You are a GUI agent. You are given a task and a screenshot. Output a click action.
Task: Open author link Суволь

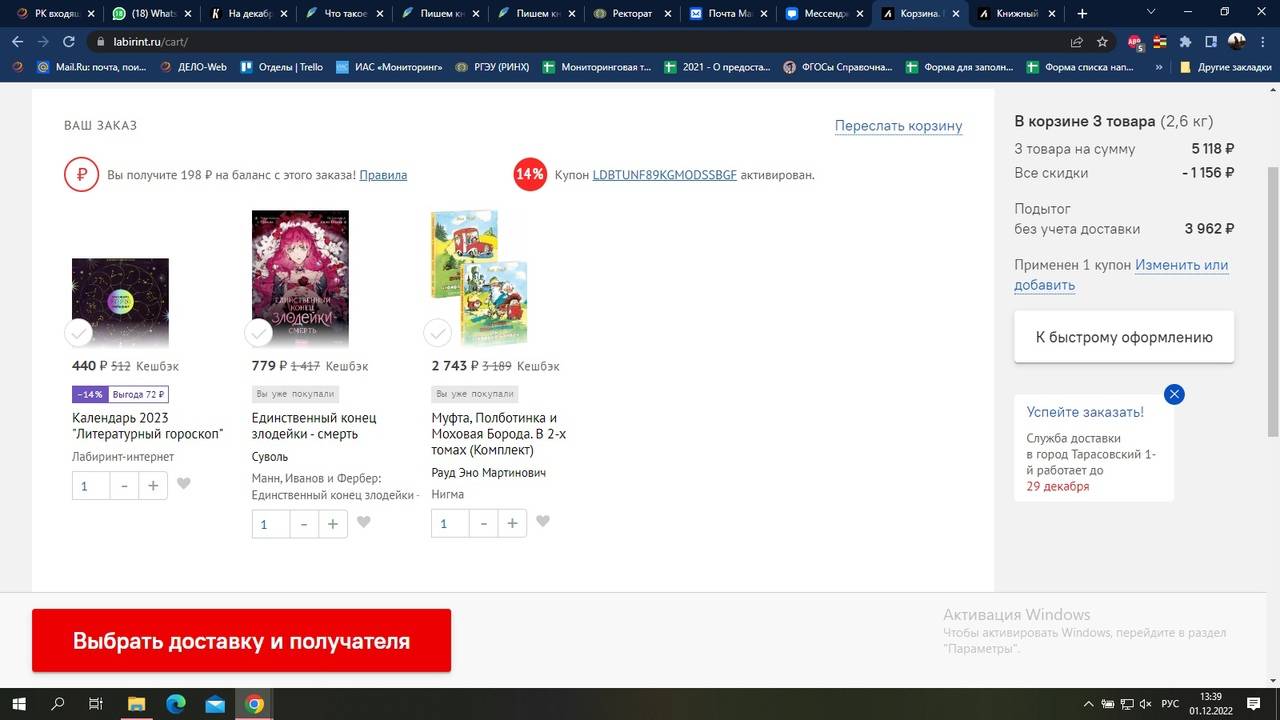tap(270, 457)
